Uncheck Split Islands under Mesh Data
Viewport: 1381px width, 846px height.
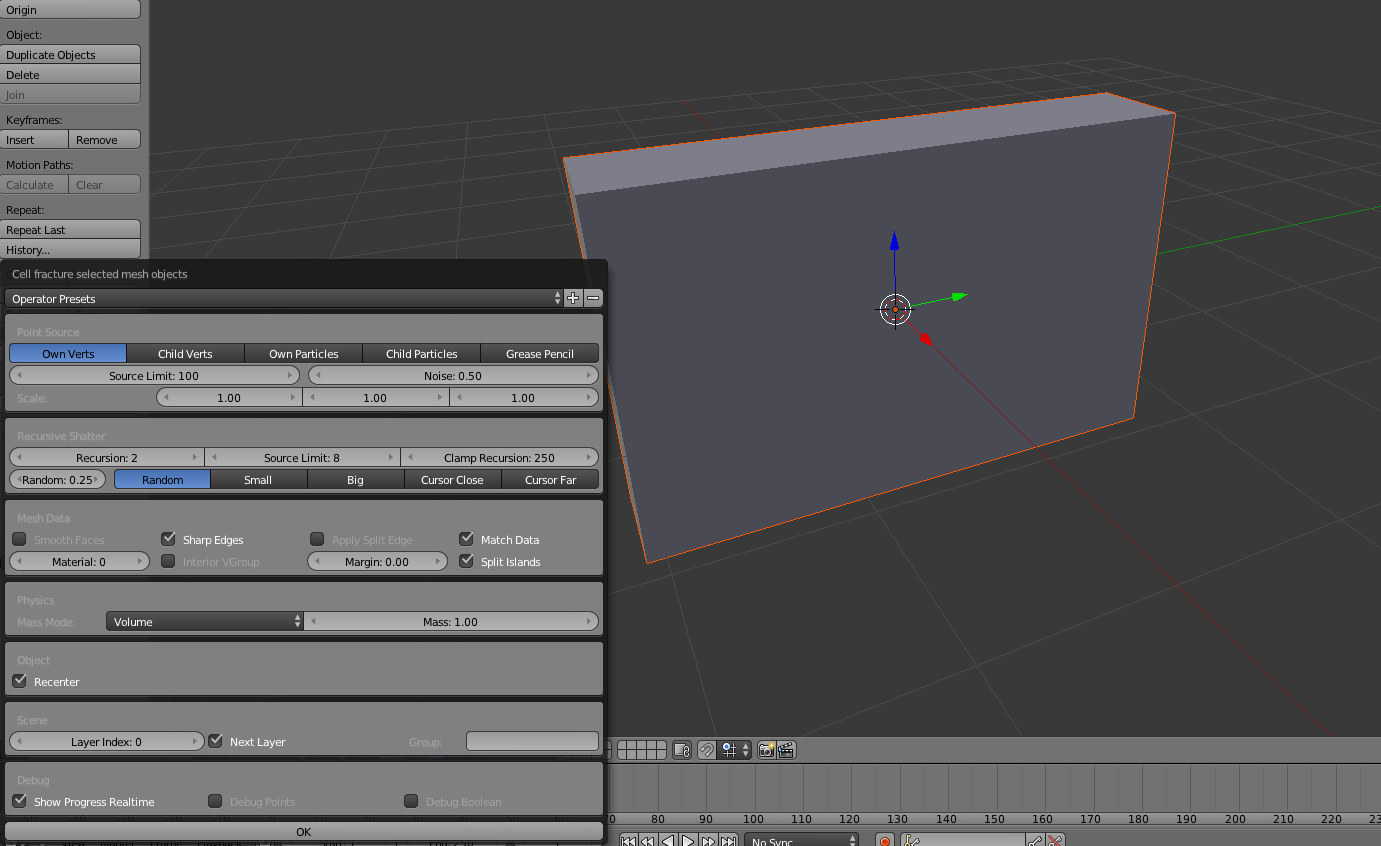[465, 561]
